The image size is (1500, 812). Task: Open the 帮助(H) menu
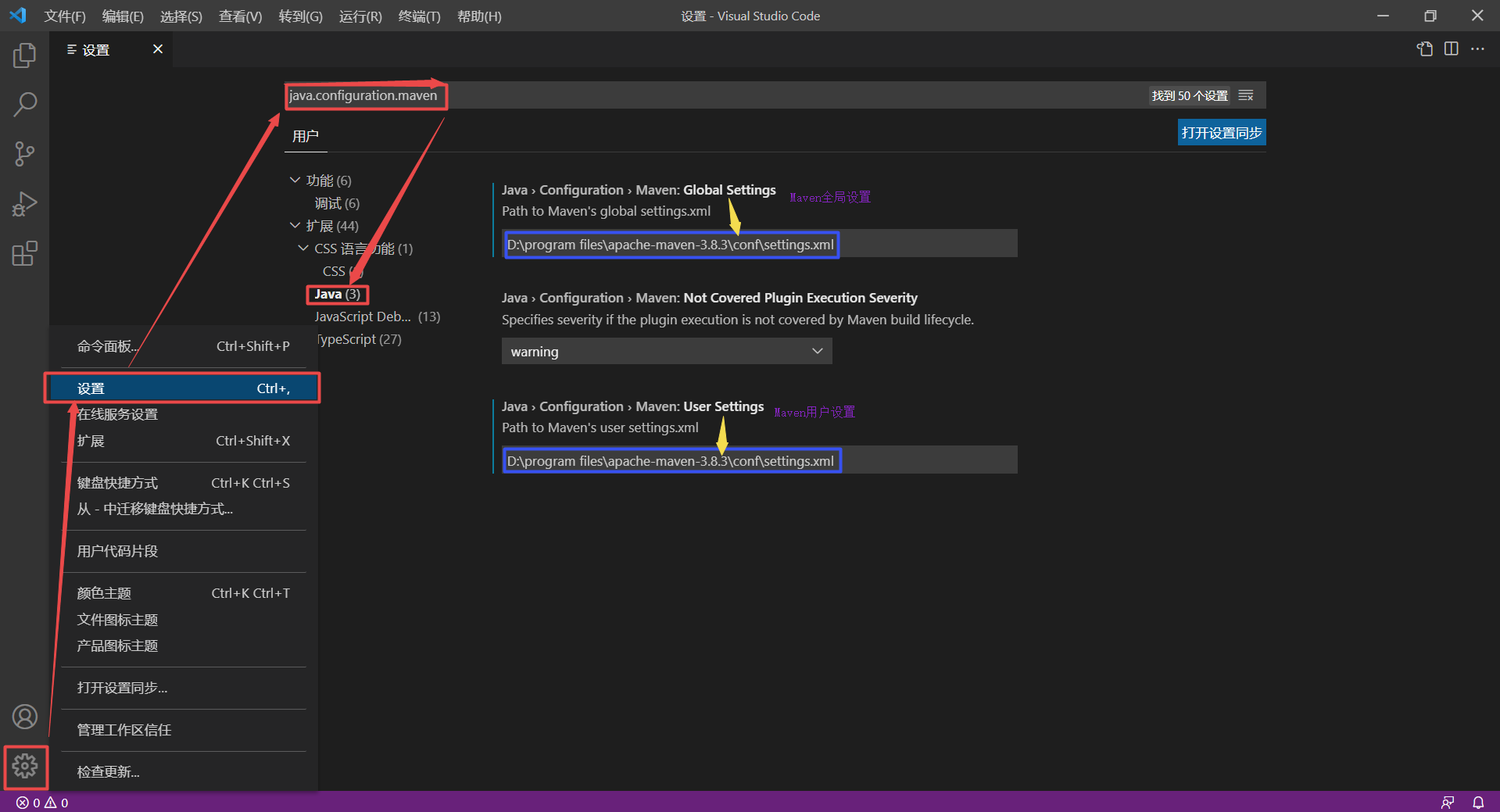[479, 16]
